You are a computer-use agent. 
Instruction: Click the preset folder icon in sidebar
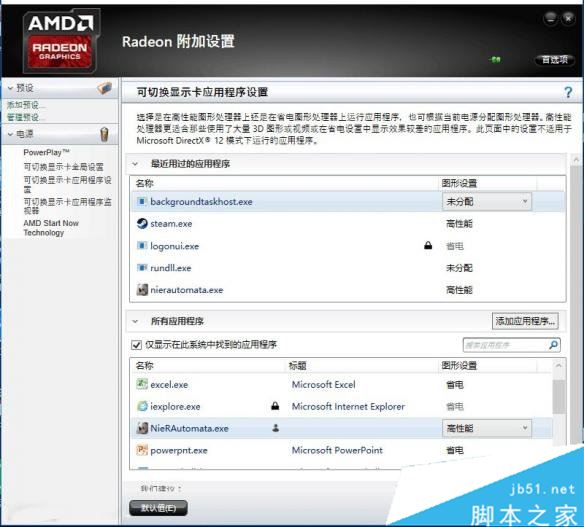pos(104,88)
